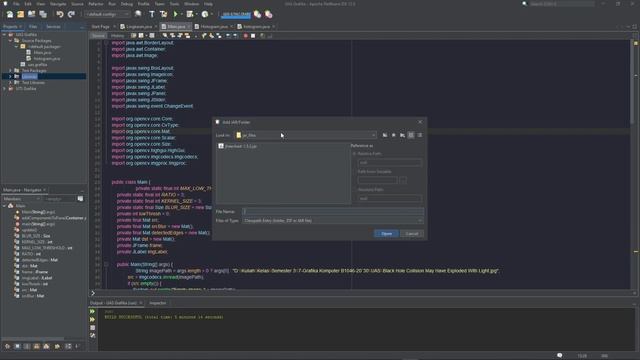Click the second green Re-run icon in Output

[93, 320]
